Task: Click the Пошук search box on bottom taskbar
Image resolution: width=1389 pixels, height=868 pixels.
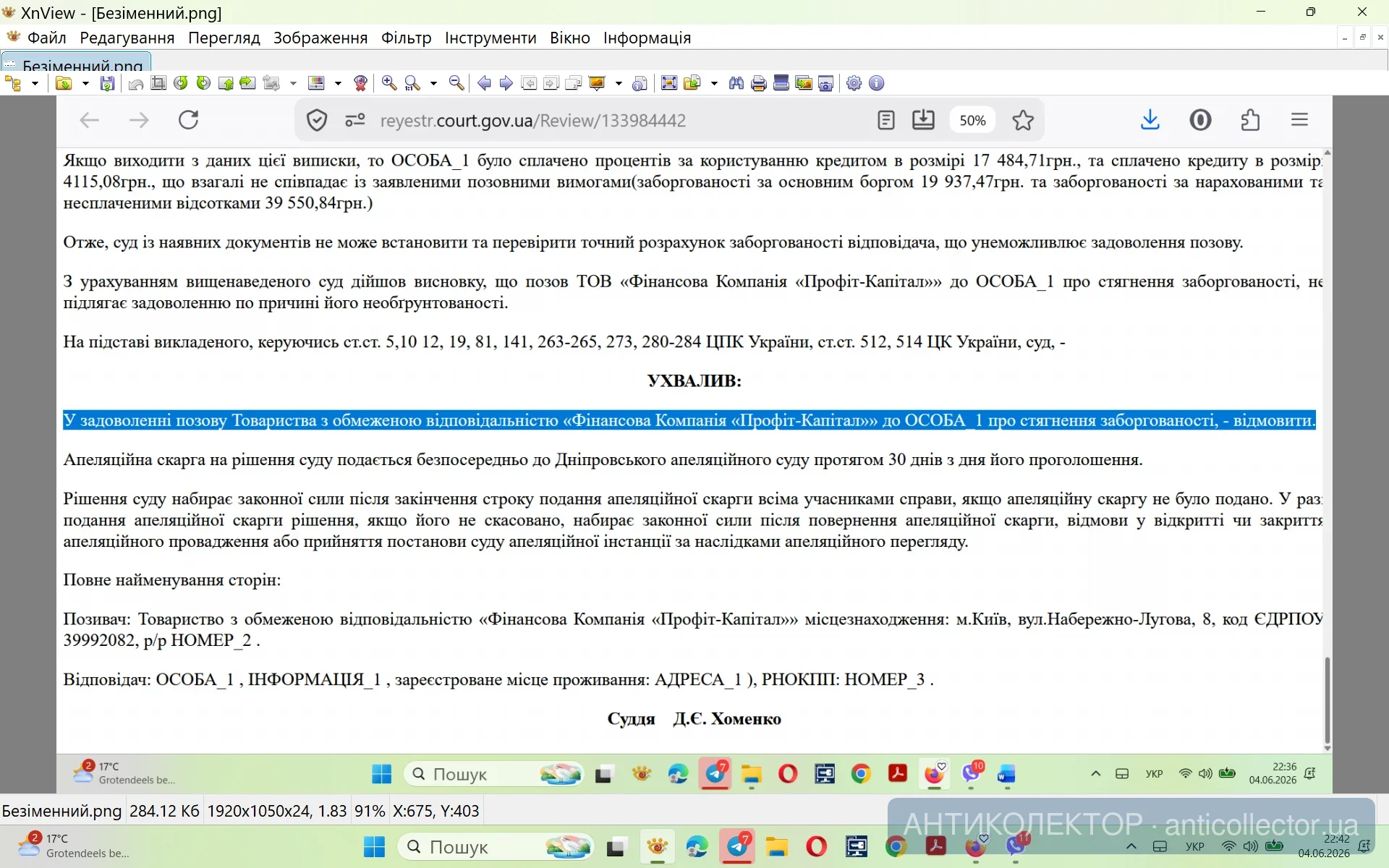Action: tap(496, 846)
